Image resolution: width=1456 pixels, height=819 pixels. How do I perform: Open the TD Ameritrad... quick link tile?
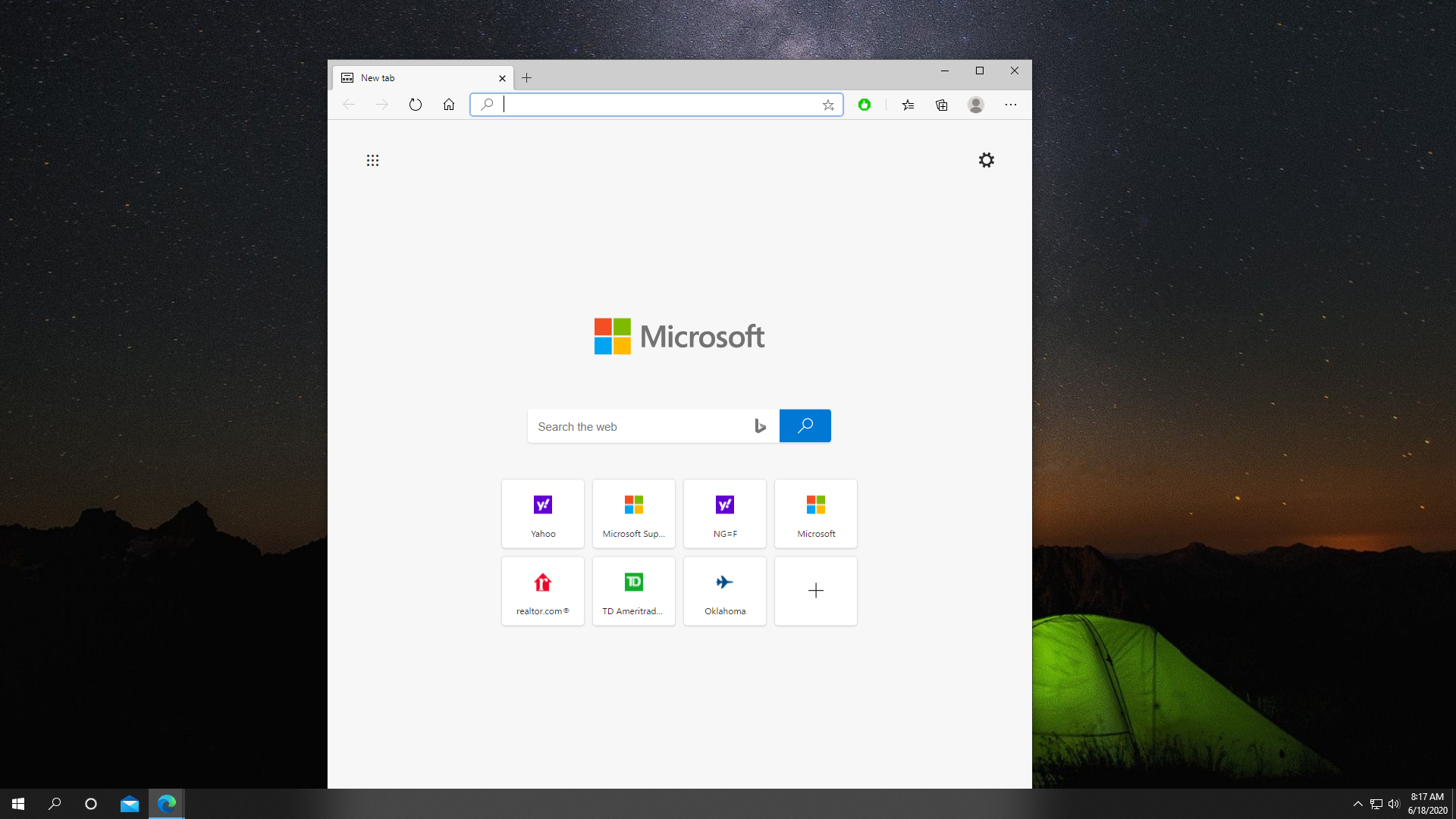pyautogui.click(x=634, y=591)
